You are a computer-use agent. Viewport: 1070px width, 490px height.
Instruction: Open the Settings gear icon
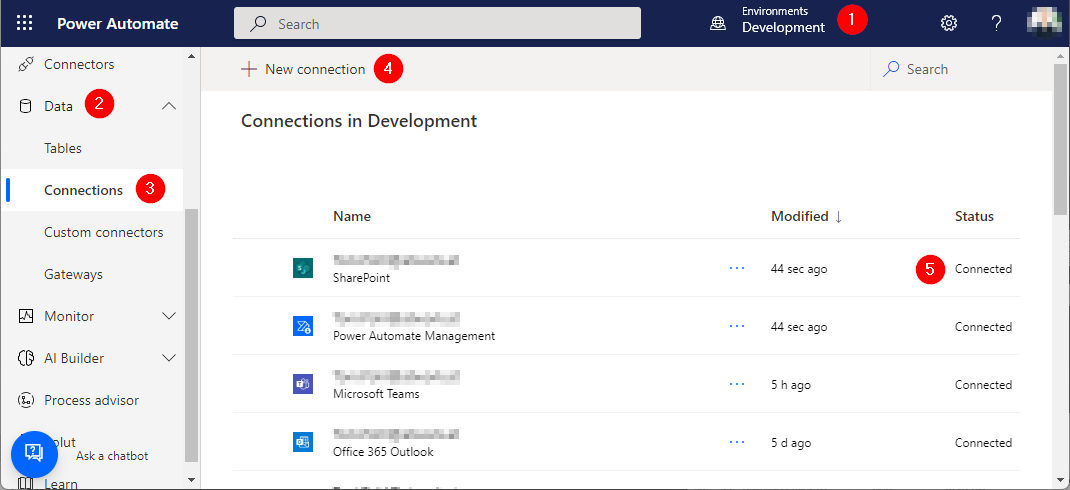point(949,23)
